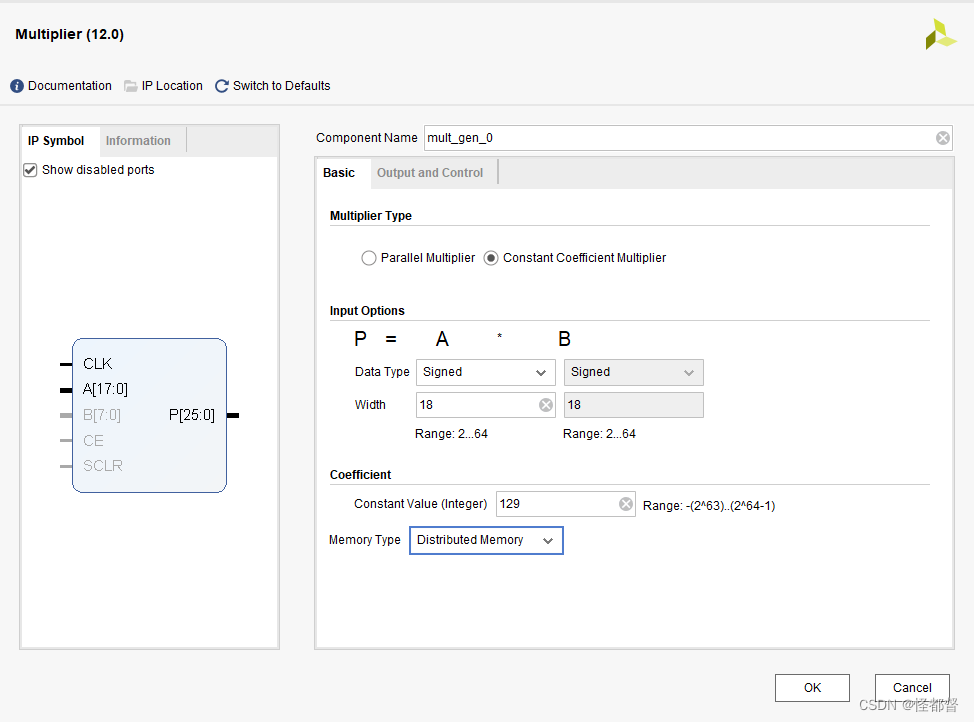The height and width of the screenshot is (722, 974).
Task: Clear the Component Name field
Action: coord(942,138)
